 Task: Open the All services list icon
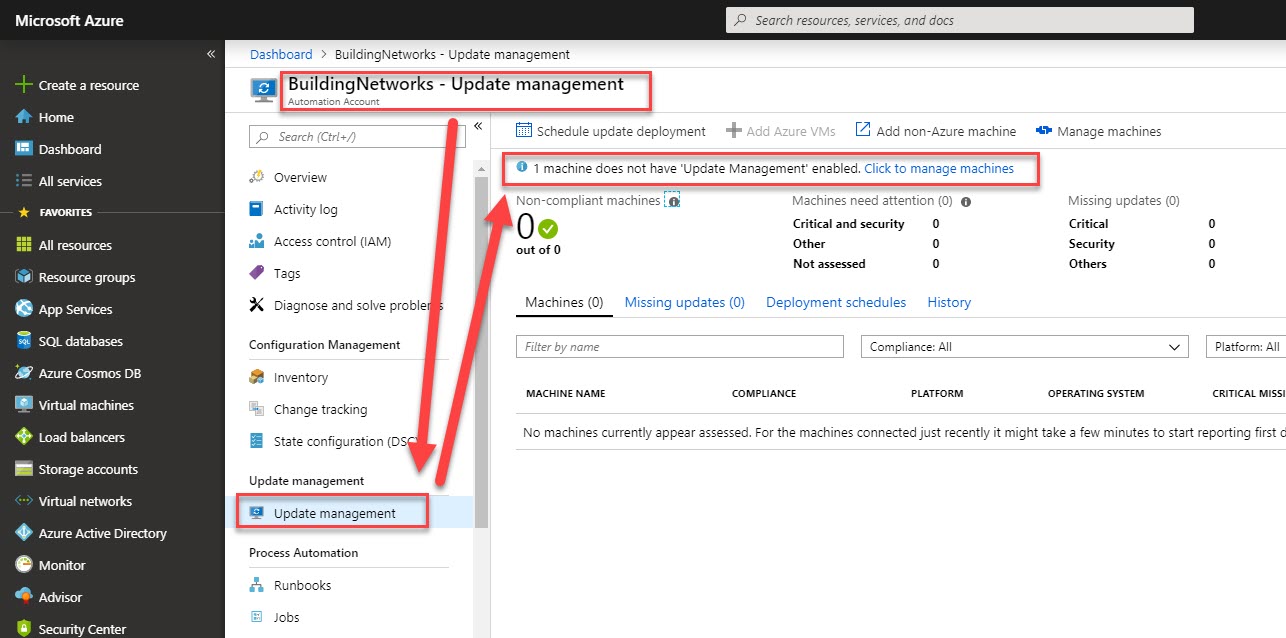point(24,181)
